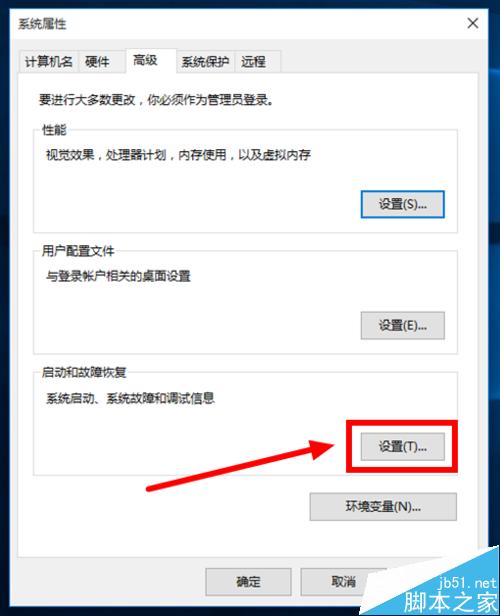
Task: Click the 与登录帐户相关的桌面设置 description
Action: (x=118, y=276)
